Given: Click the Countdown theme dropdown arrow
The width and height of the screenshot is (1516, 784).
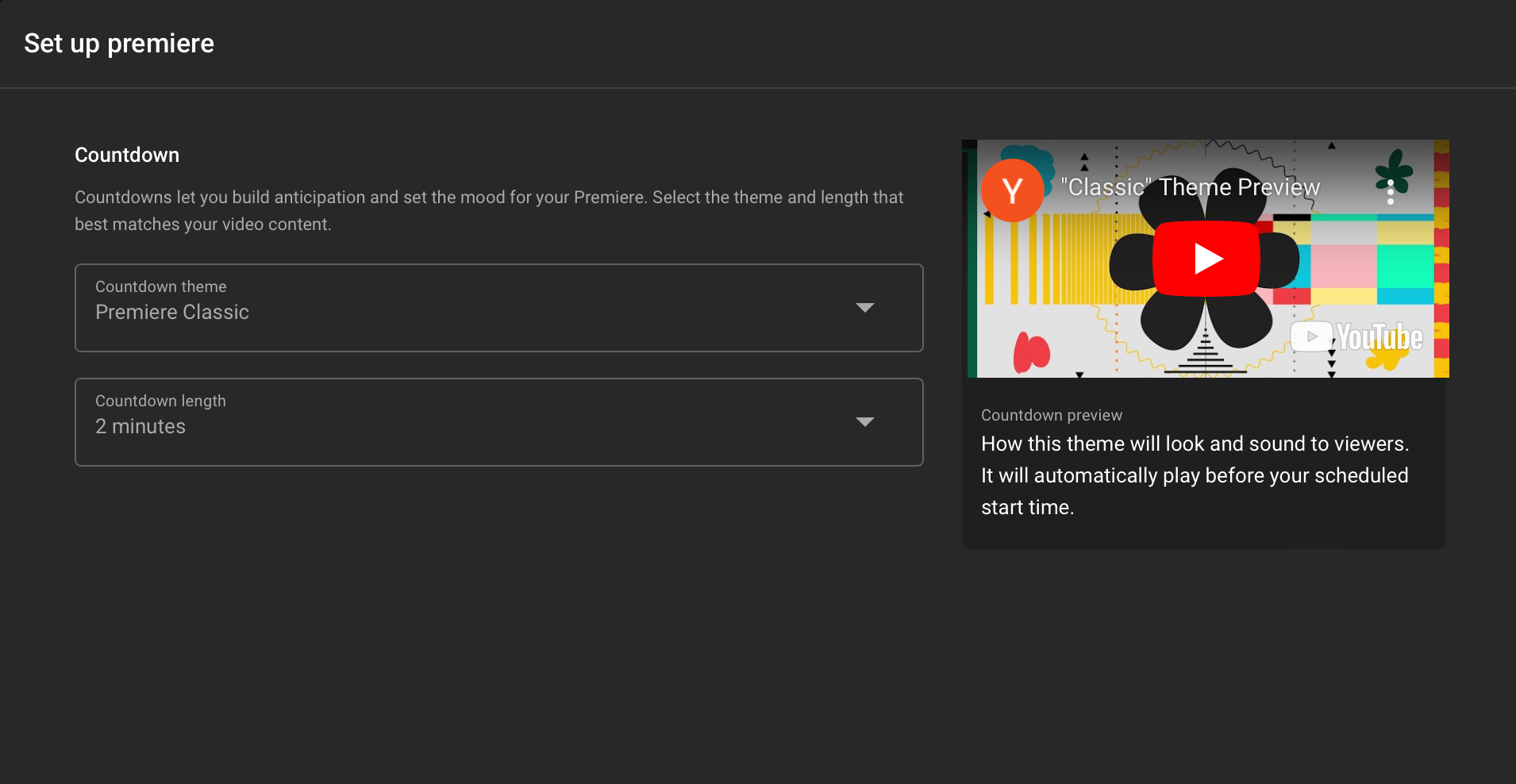Looking at the screenshot, I should click(x=865, y=308).
